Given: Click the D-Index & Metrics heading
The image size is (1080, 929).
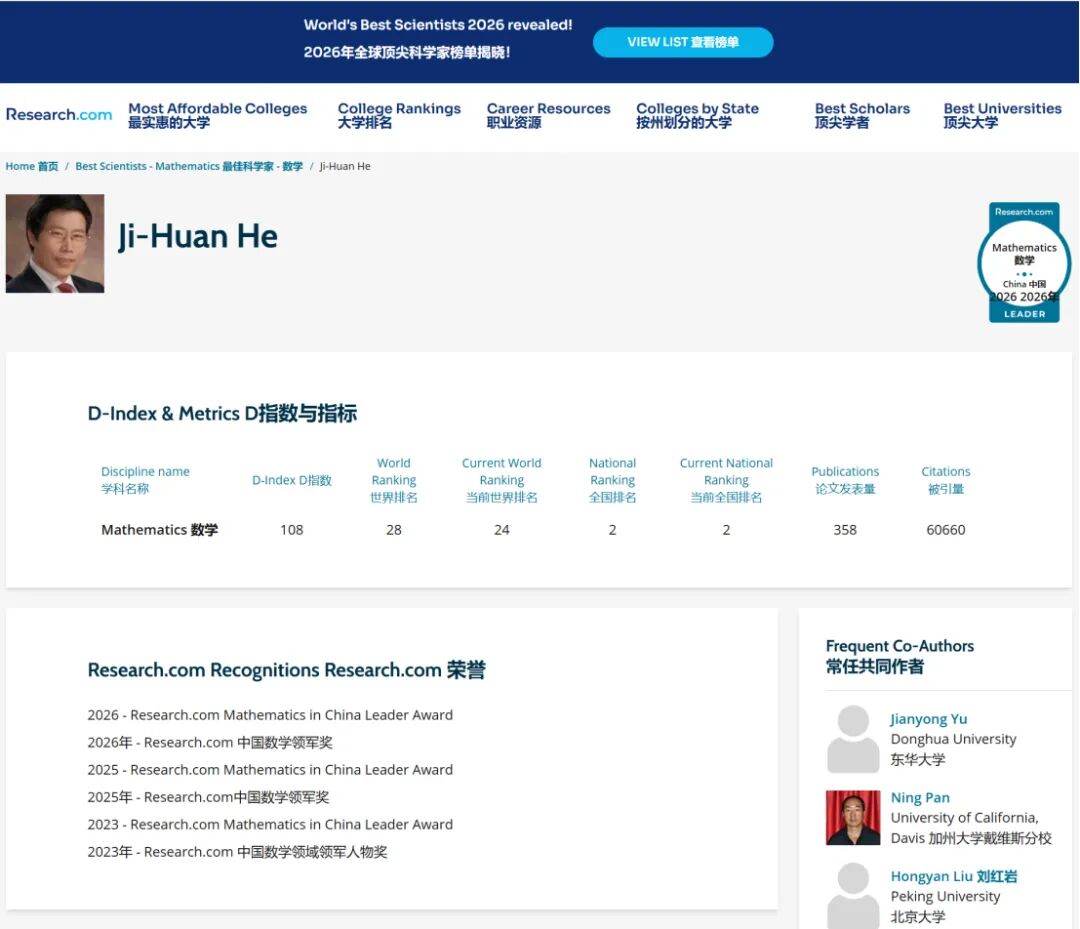Looking at the screenshot, I should [x=222, y=413].
